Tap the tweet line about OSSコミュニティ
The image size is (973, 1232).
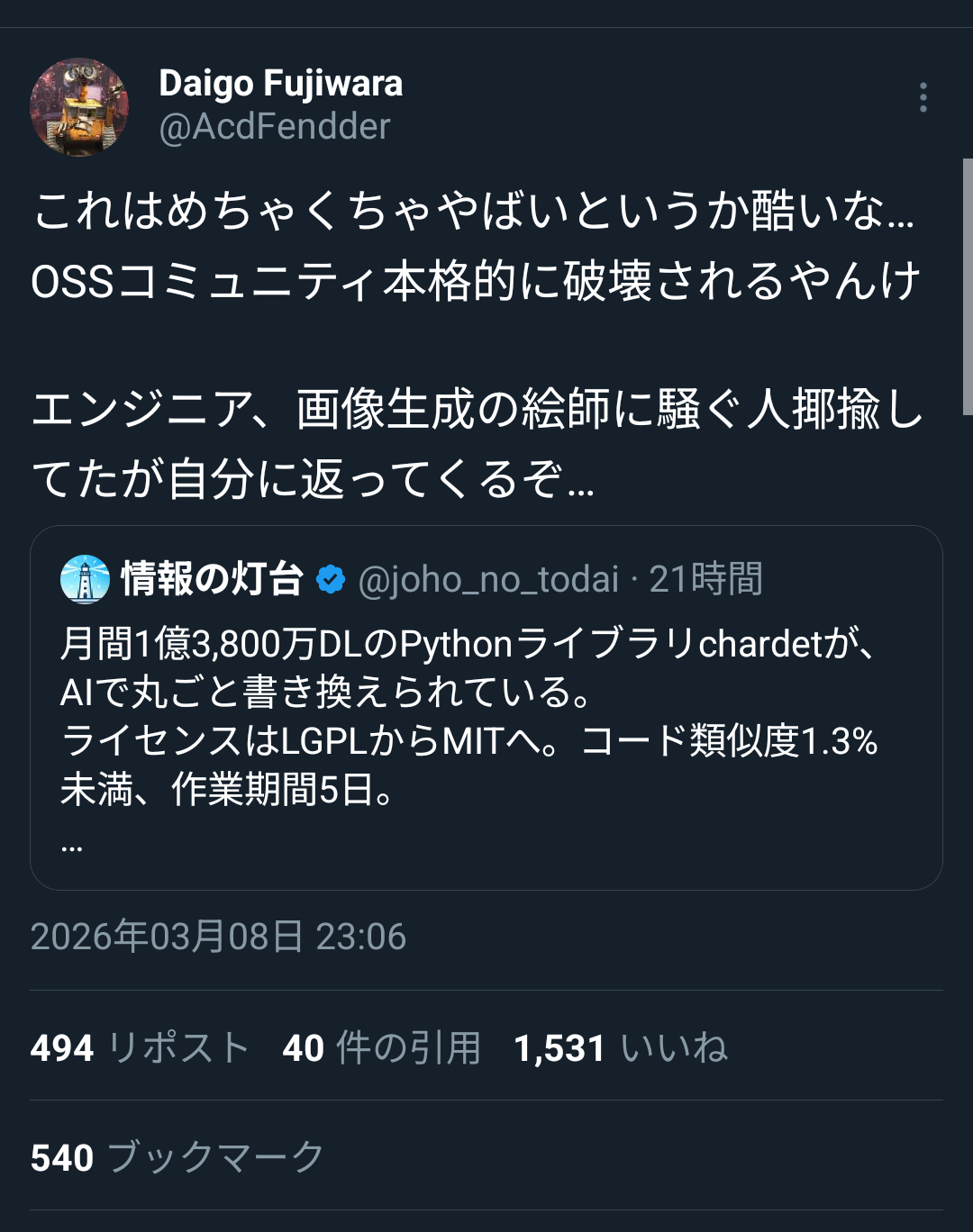pyautogui.click(x=475, y=281)
